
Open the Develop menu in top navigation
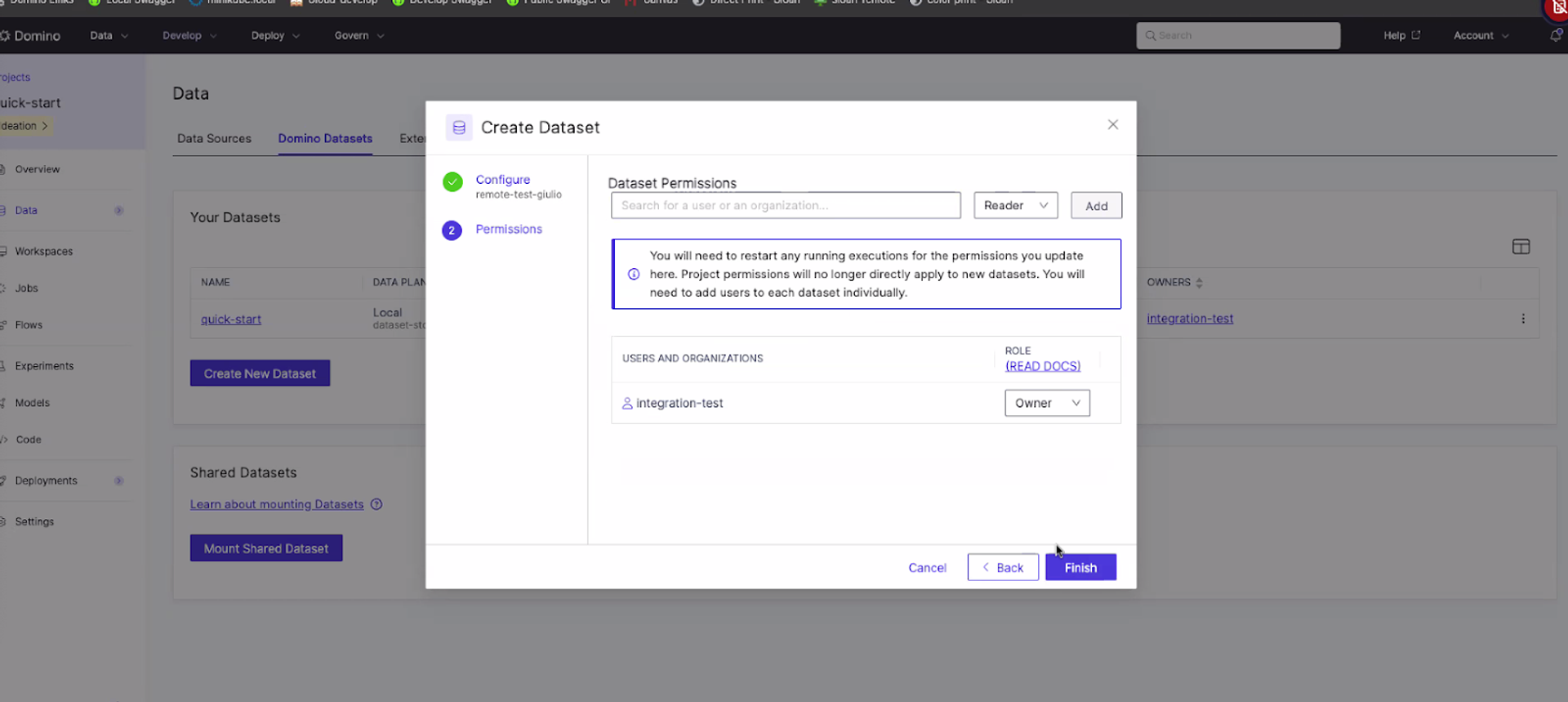pyautogui.click(x=189, y=35)
